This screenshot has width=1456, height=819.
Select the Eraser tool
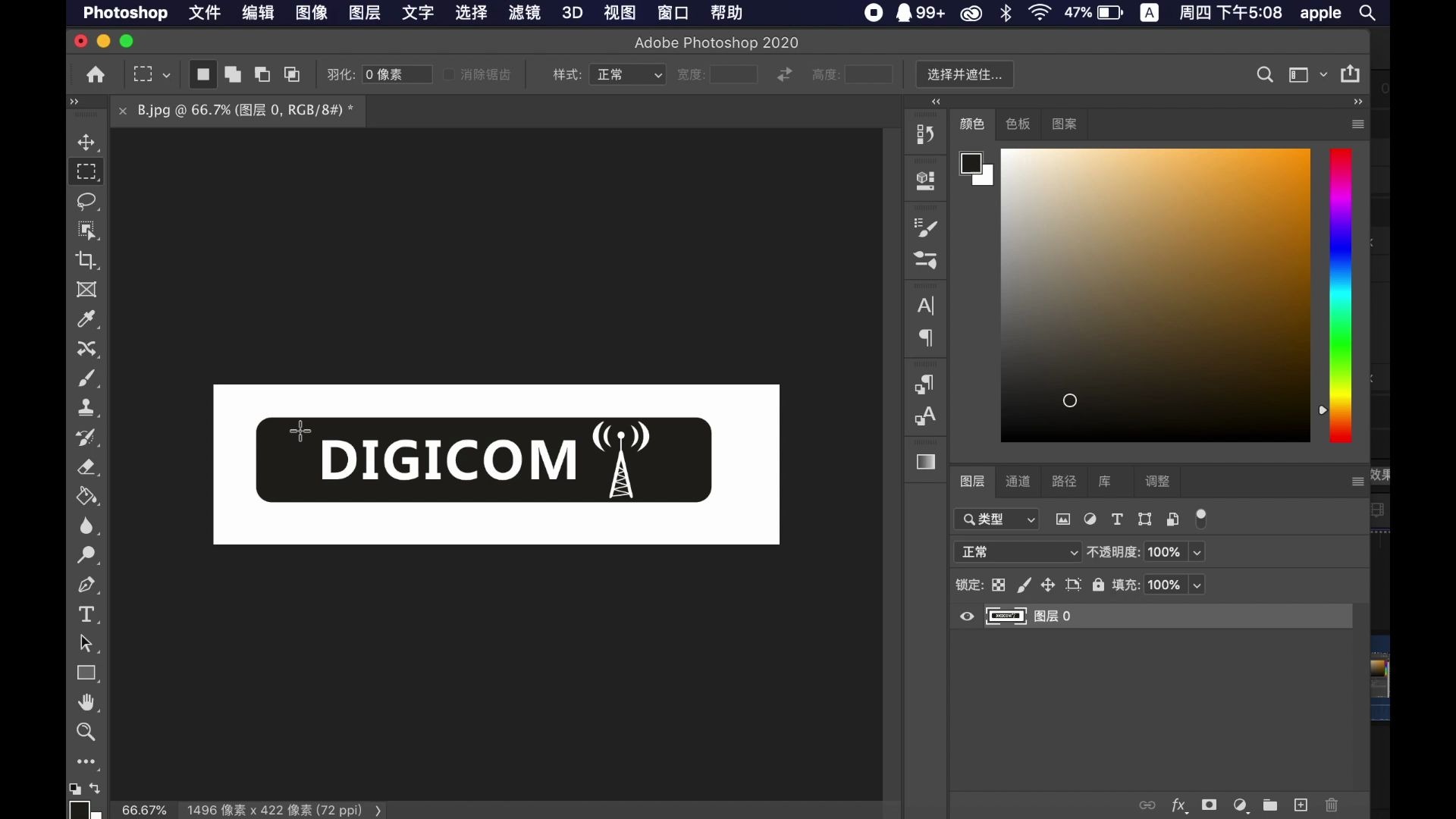click(x=86, y=467)
